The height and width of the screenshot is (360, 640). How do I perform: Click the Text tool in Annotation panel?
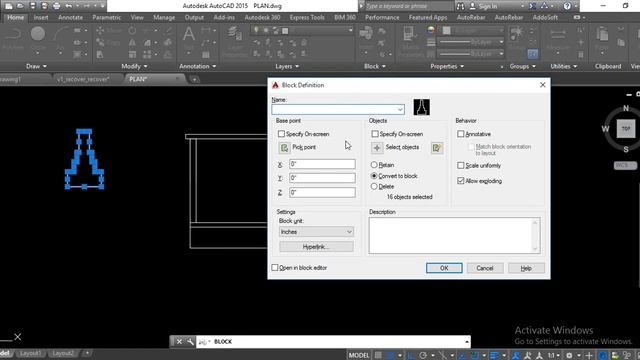189,34
